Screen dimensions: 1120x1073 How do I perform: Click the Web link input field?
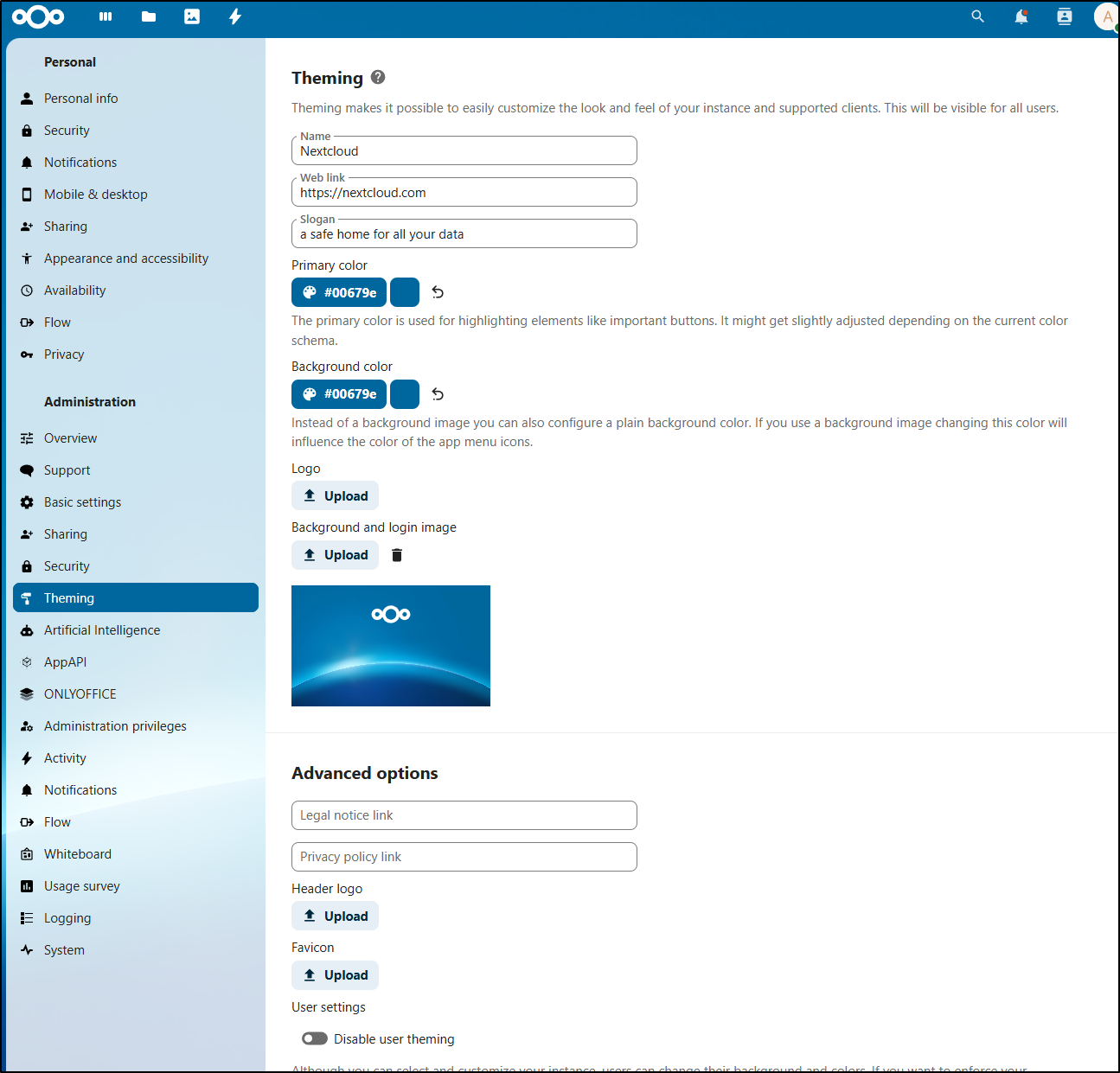pyautogui.click(x=464, y=192)
